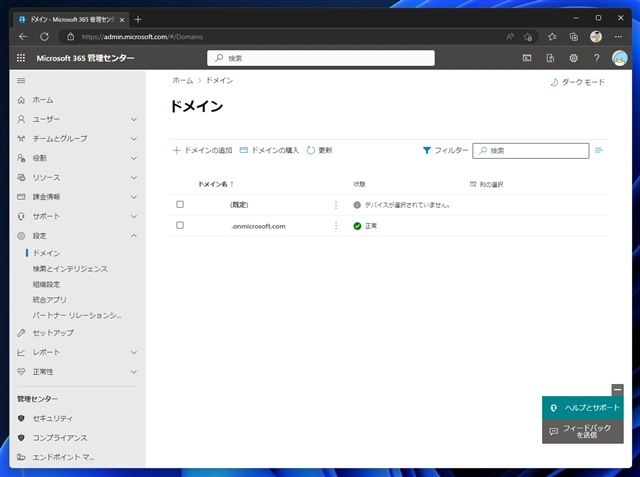
Task: Open the app launcher waffle icon
Action: coord(21,58)
